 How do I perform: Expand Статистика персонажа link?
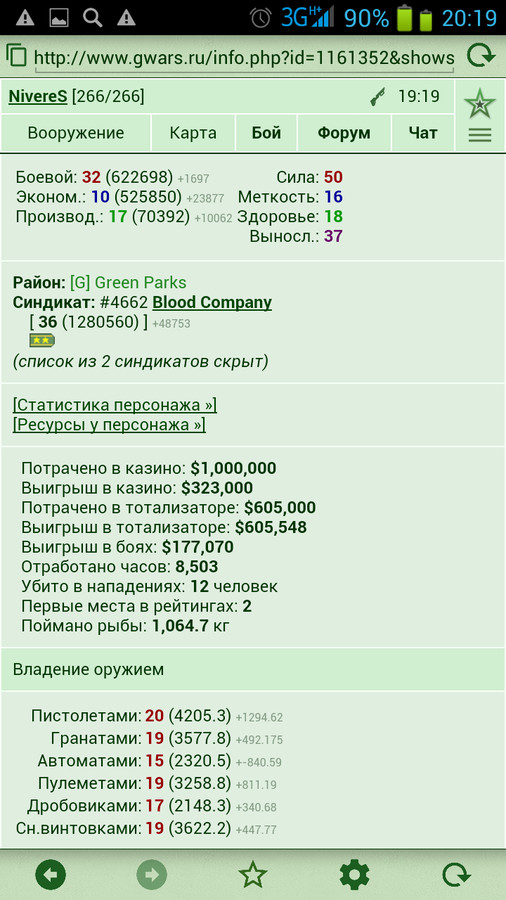[115, 405]
